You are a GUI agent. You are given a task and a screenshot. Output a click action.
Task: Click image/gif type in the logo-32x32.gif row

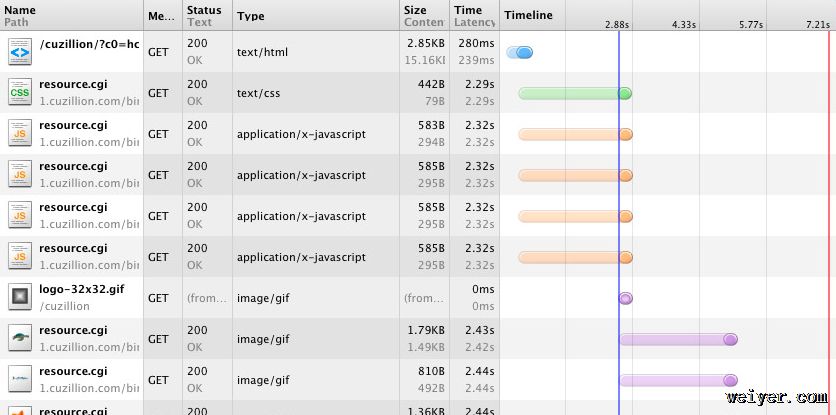(263, 298)
